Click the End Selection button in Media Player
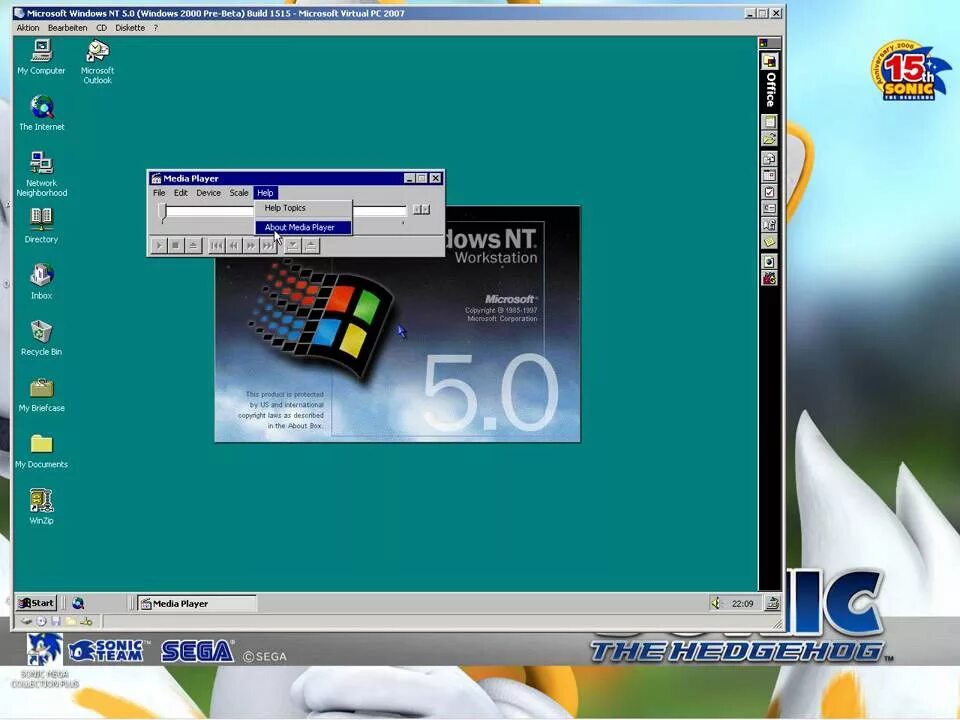 tap(310, 246)
